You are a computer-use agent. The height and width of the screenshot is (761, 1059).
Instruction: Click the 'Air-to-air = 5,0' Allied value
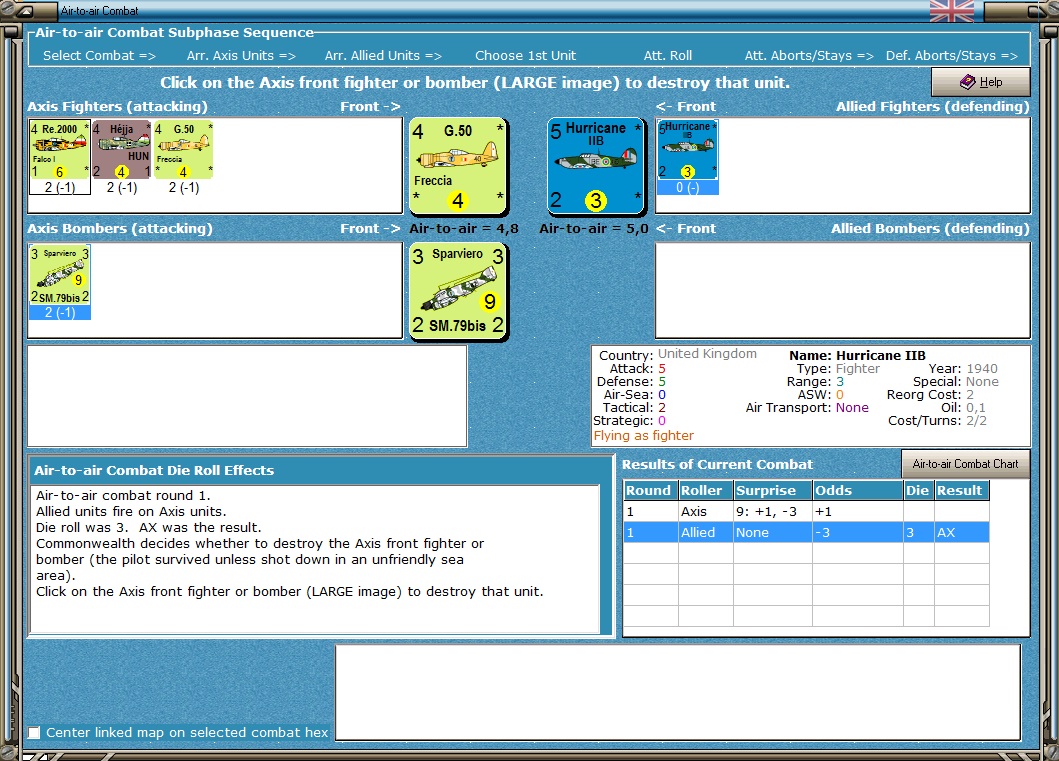(594, 228)
